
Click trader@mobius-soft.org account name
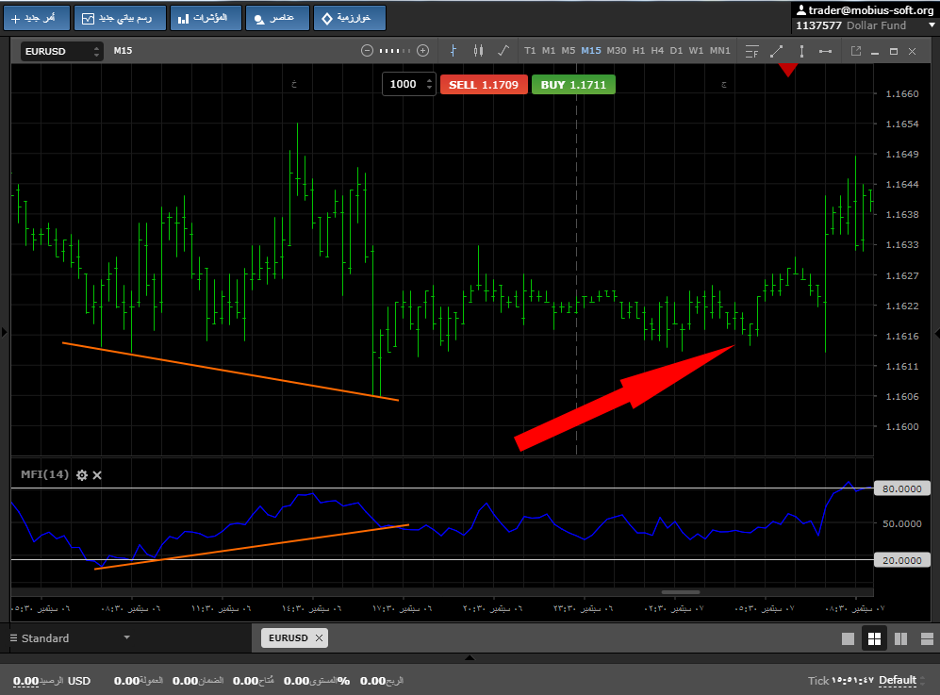(x=870, y=10)
